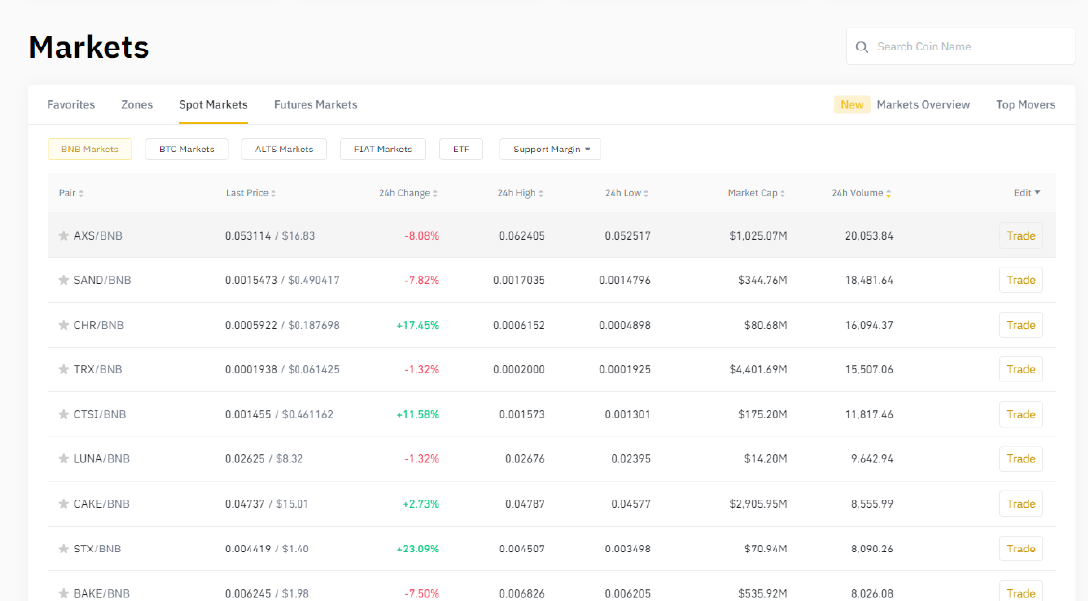This screenshot has width=1088, height=601.
Task: Open Support Margin dropdown
Action: click(550, 149)
